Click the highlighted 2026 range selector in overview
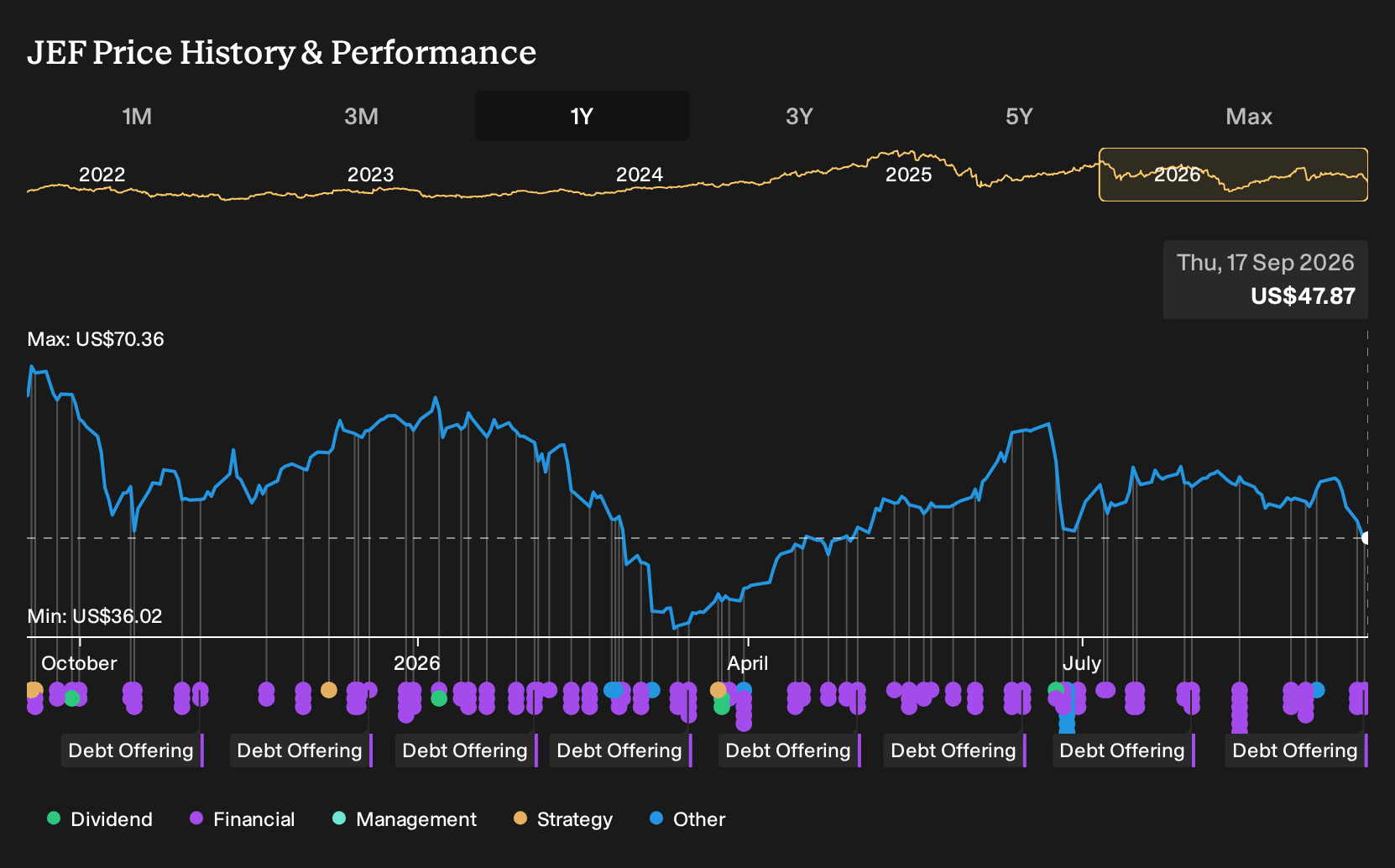 tap(1234, 175)
